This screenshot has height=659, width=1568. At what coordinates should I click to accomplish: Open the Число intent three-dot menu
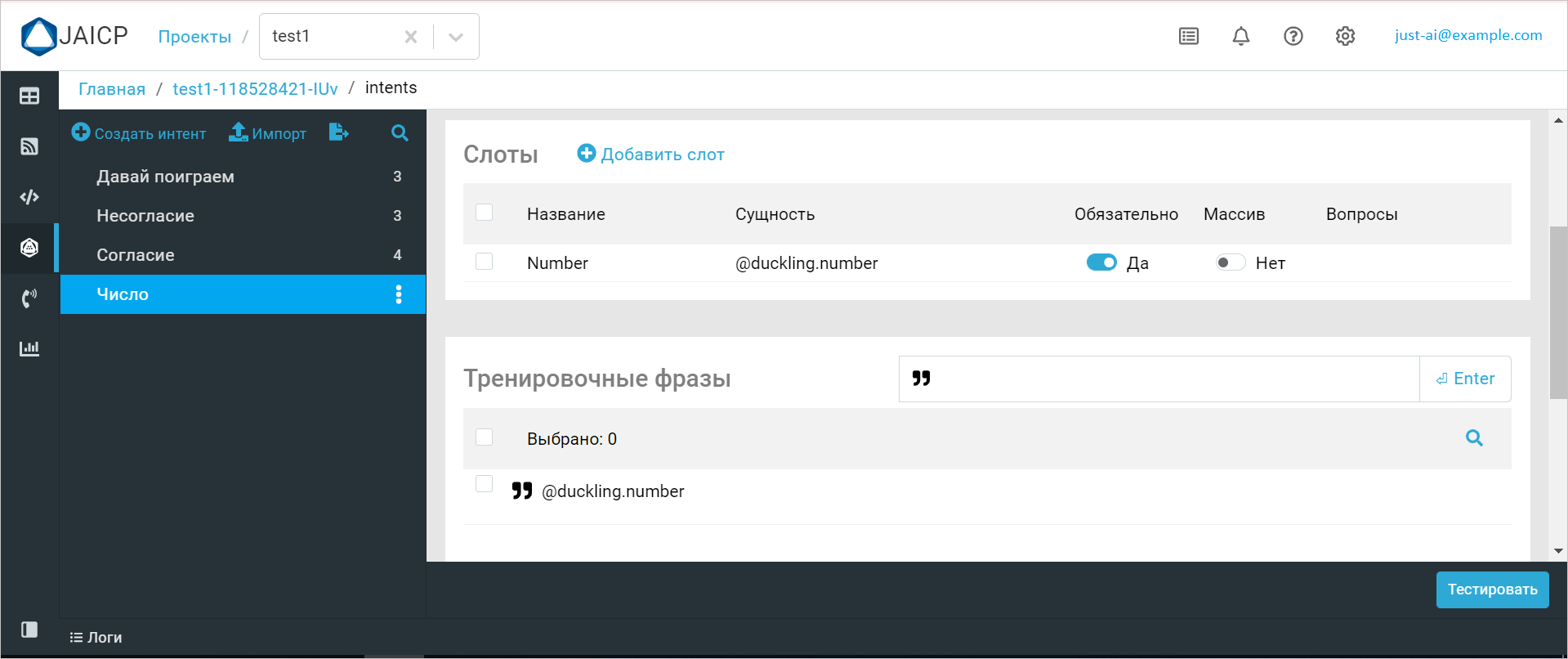[x=399, y=294]
